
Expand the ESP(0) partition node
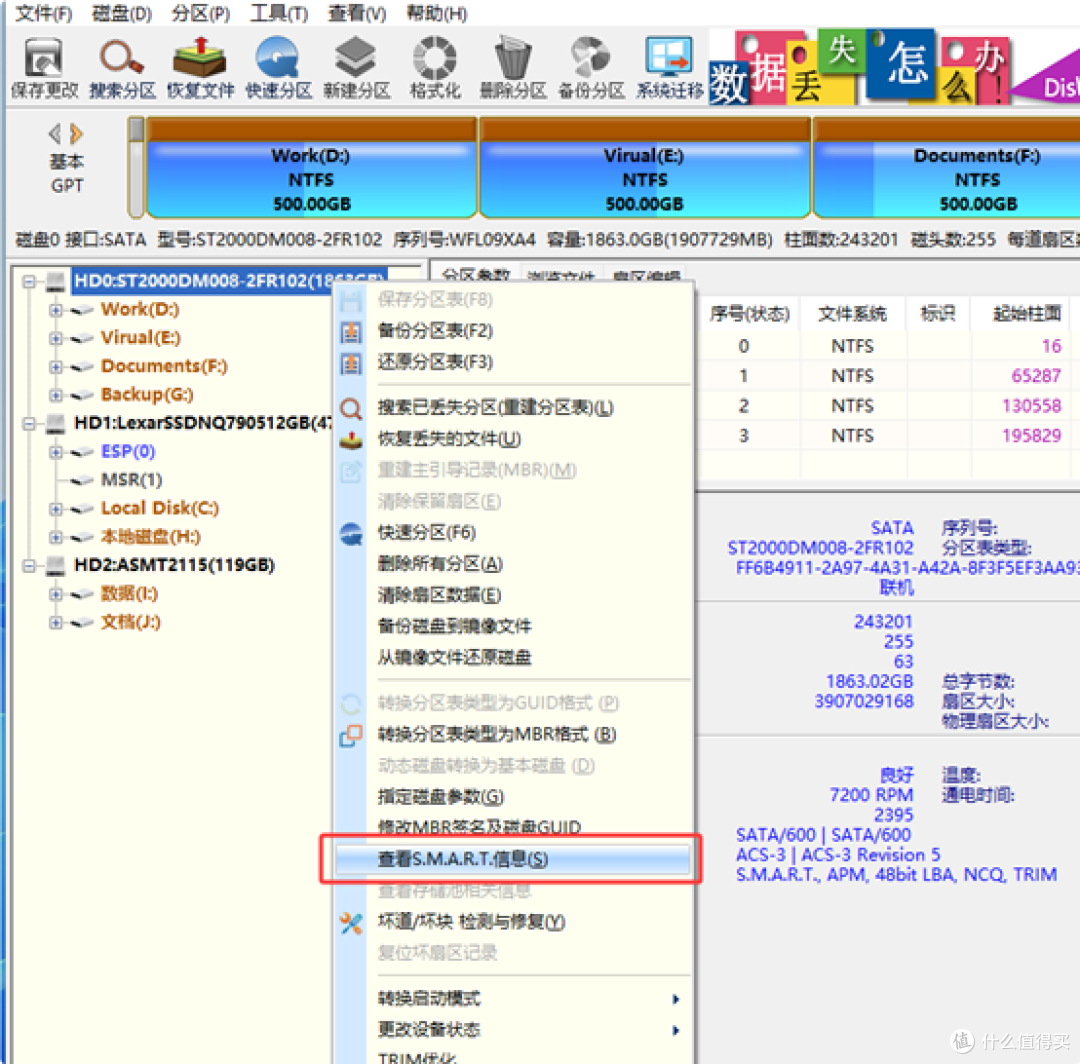click(56, 452)
